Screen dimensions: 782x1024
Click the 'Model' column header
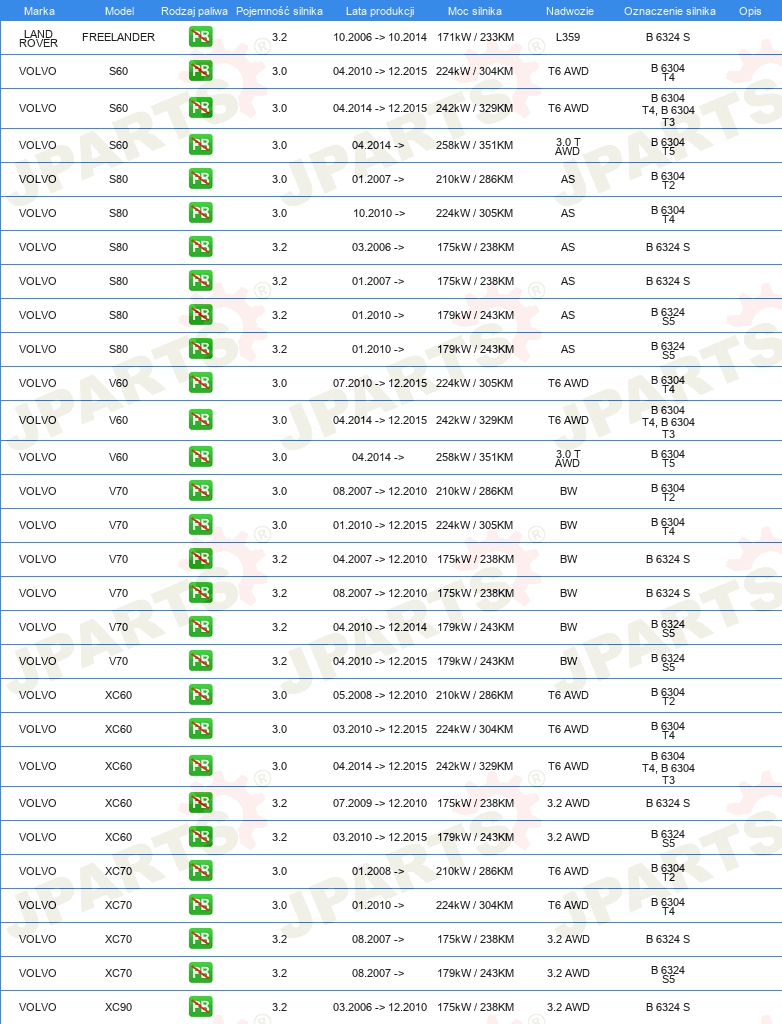(120, 11)
